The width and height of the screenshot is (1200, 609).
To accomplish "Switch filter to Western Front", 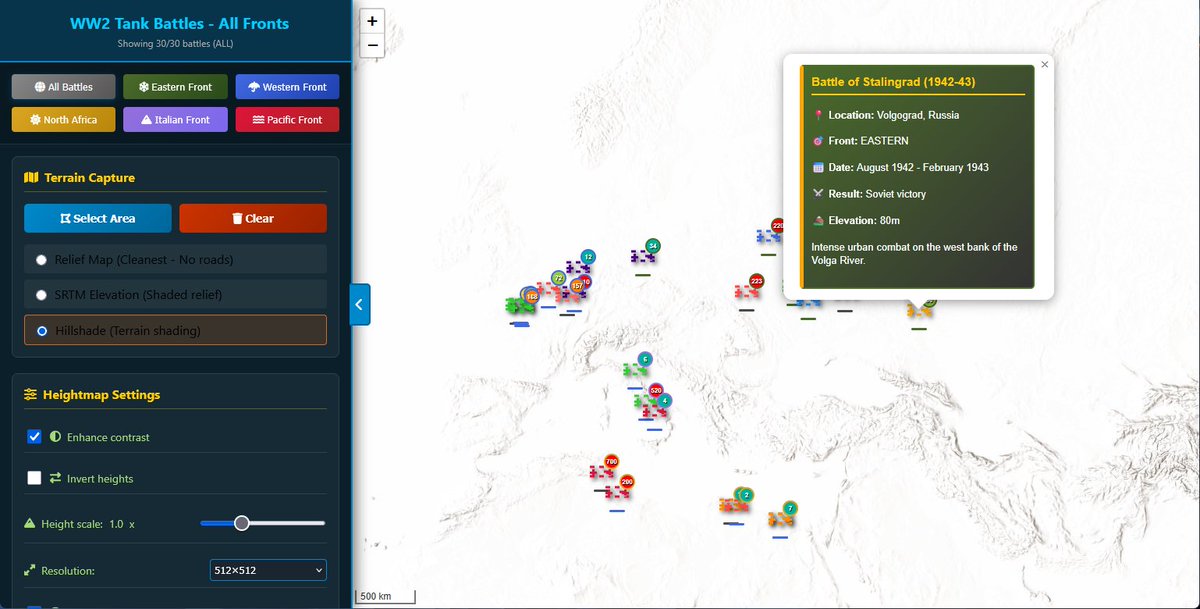I will 287,87.
